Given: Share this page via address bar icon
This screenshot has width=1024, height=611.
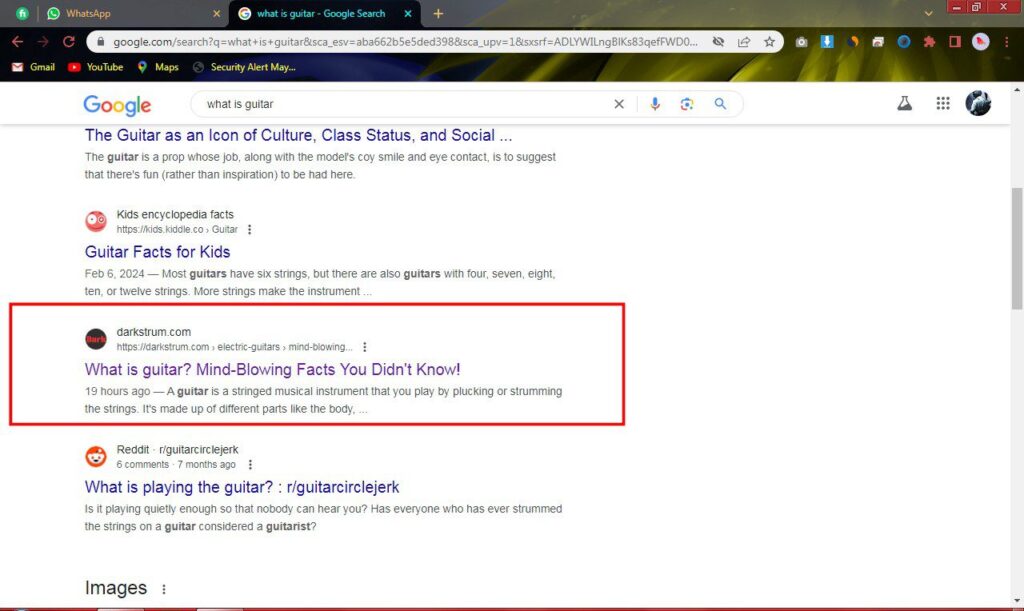Looking at the screenshot, I should point(744,42).
